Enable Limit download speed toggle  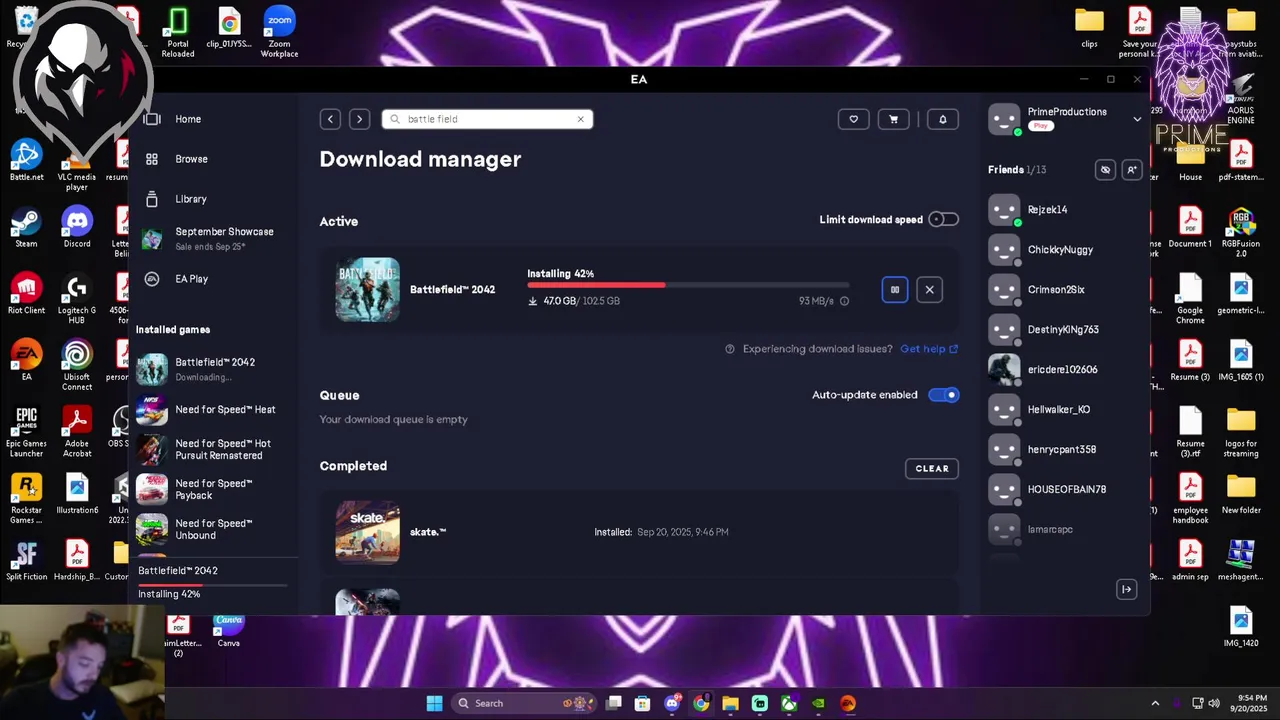point(943,220)
